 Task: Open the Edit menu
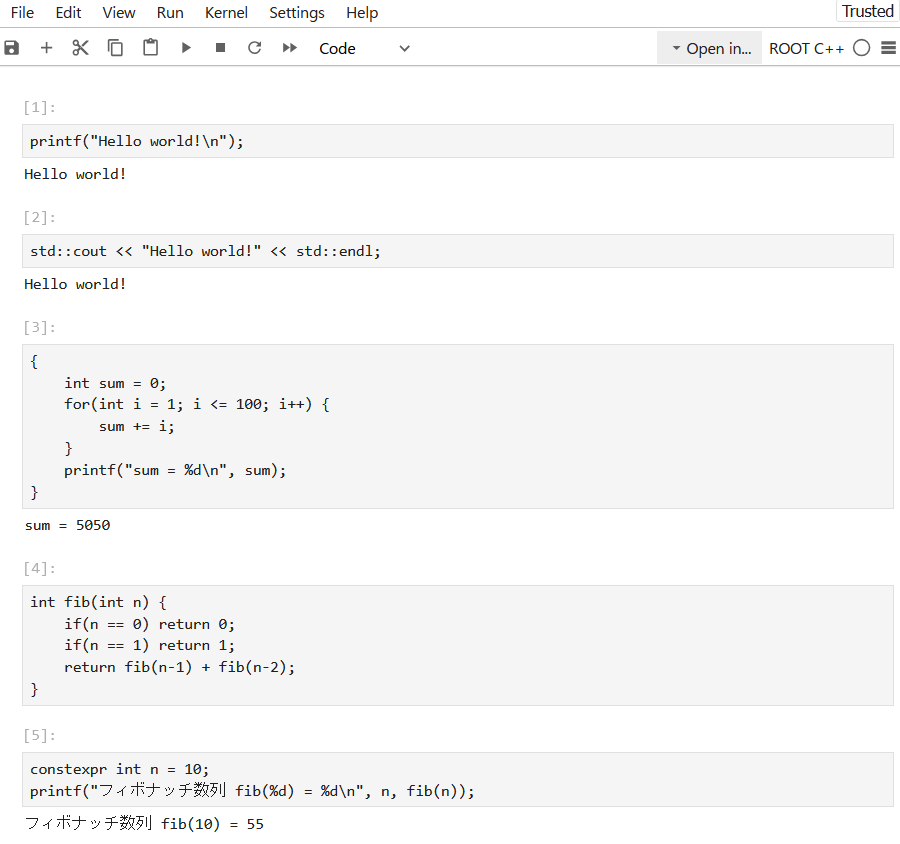click(68, 13)
